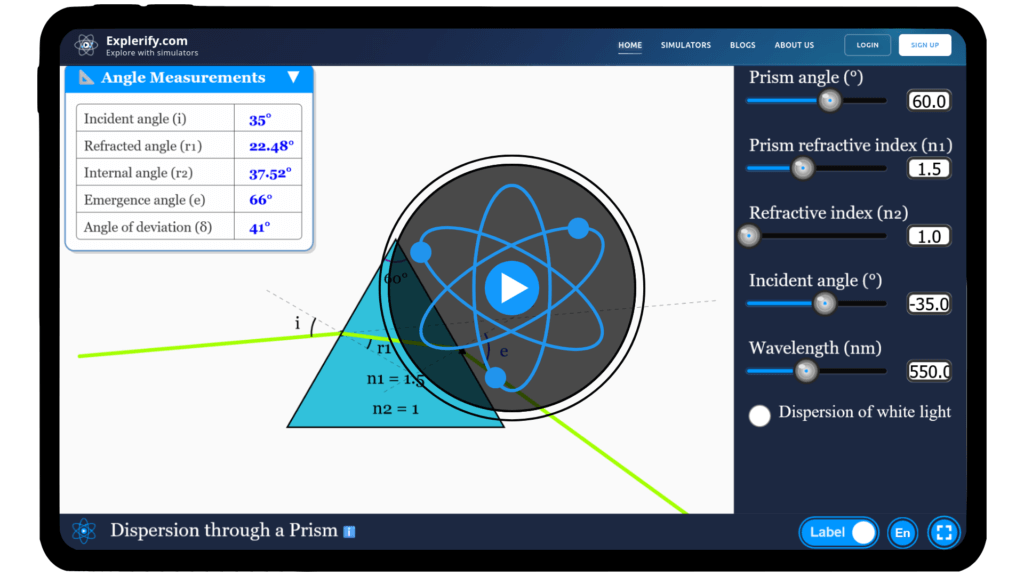Click the underline indicator under HOME
This screenshot has height=576, width=1024.
pyautogui.click(x=630, y=53)
